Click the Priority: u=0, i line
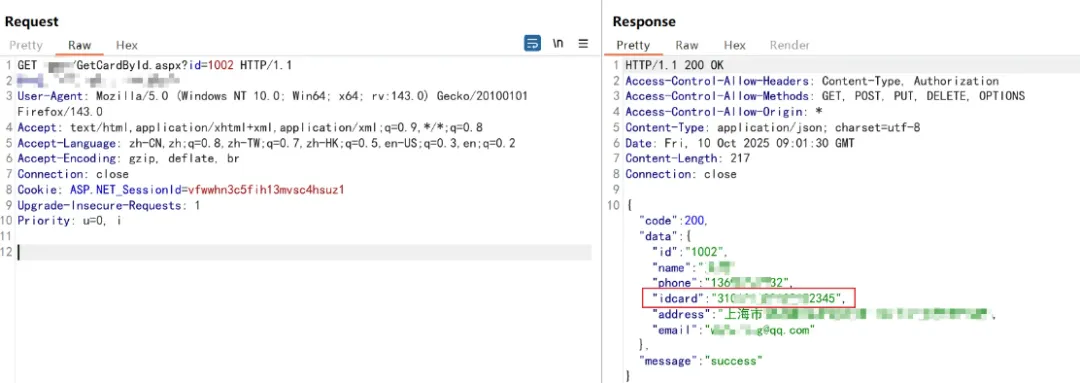The height and width of the screenshot is (383, 1080). tap(70, 220)
